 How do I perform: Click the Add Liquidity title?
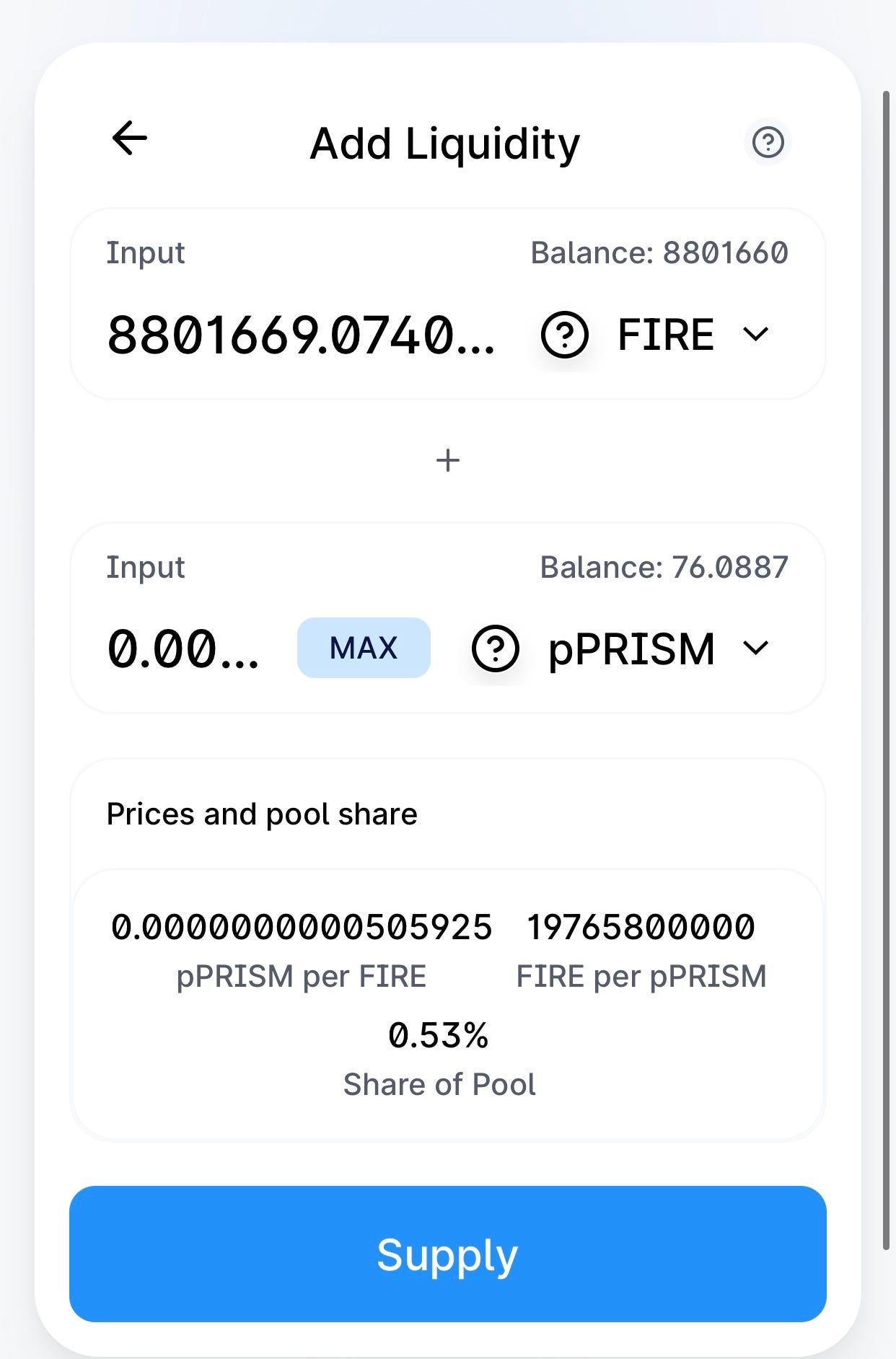point(445,144)
